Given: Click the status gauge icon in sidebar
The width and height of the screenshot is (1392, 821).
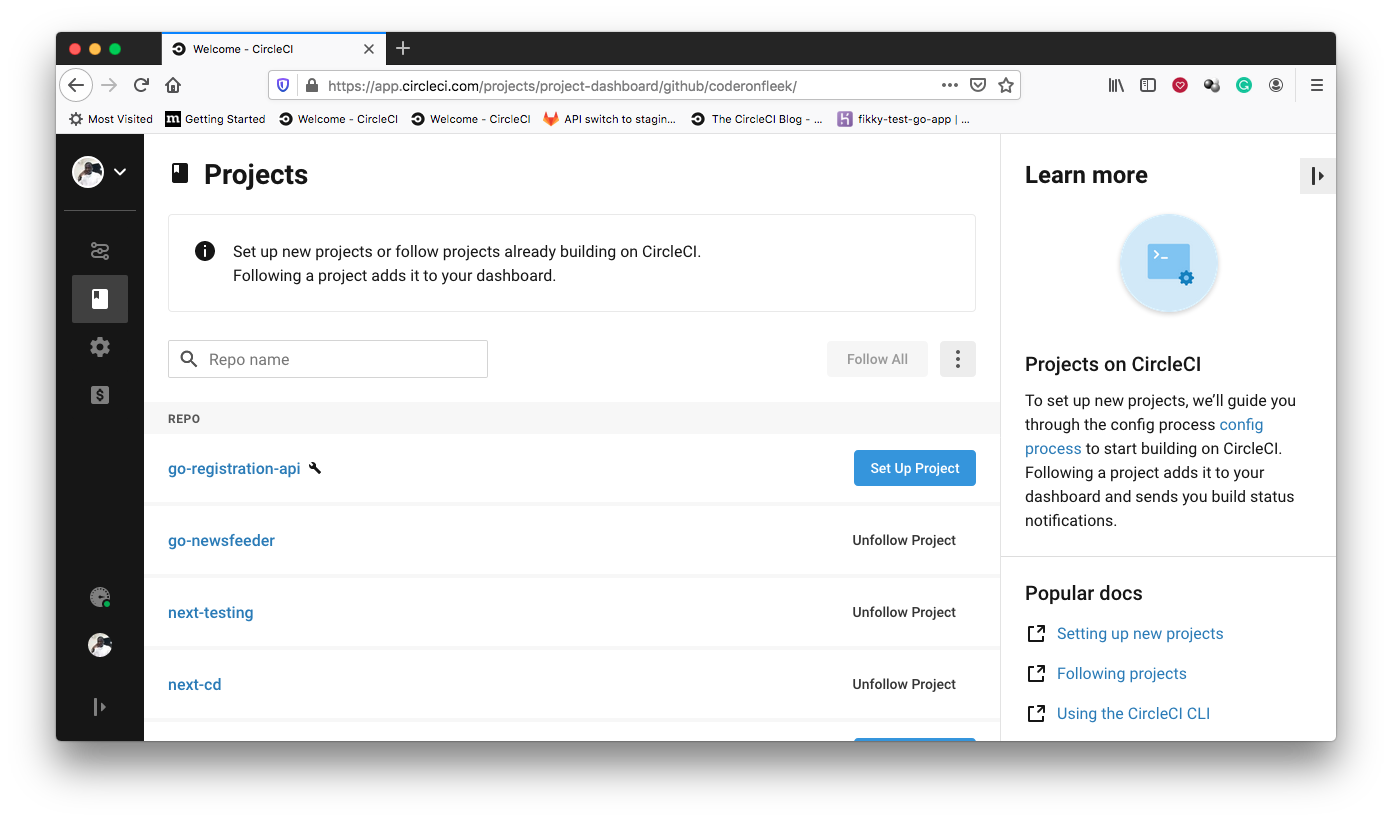Looking at the screenshot, I should coord(99,597).
